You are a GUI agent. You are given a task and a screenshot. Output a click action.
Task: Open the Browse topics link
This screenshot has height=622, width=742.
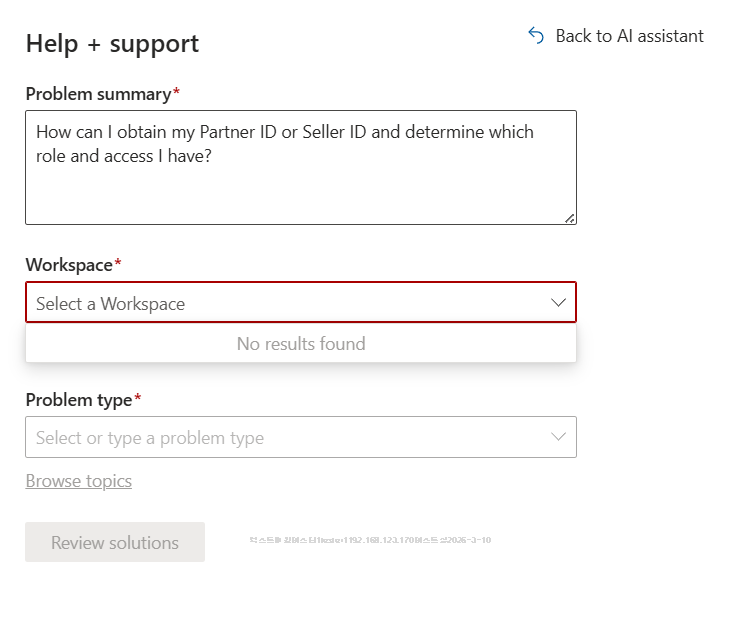(x=79, y=481)
